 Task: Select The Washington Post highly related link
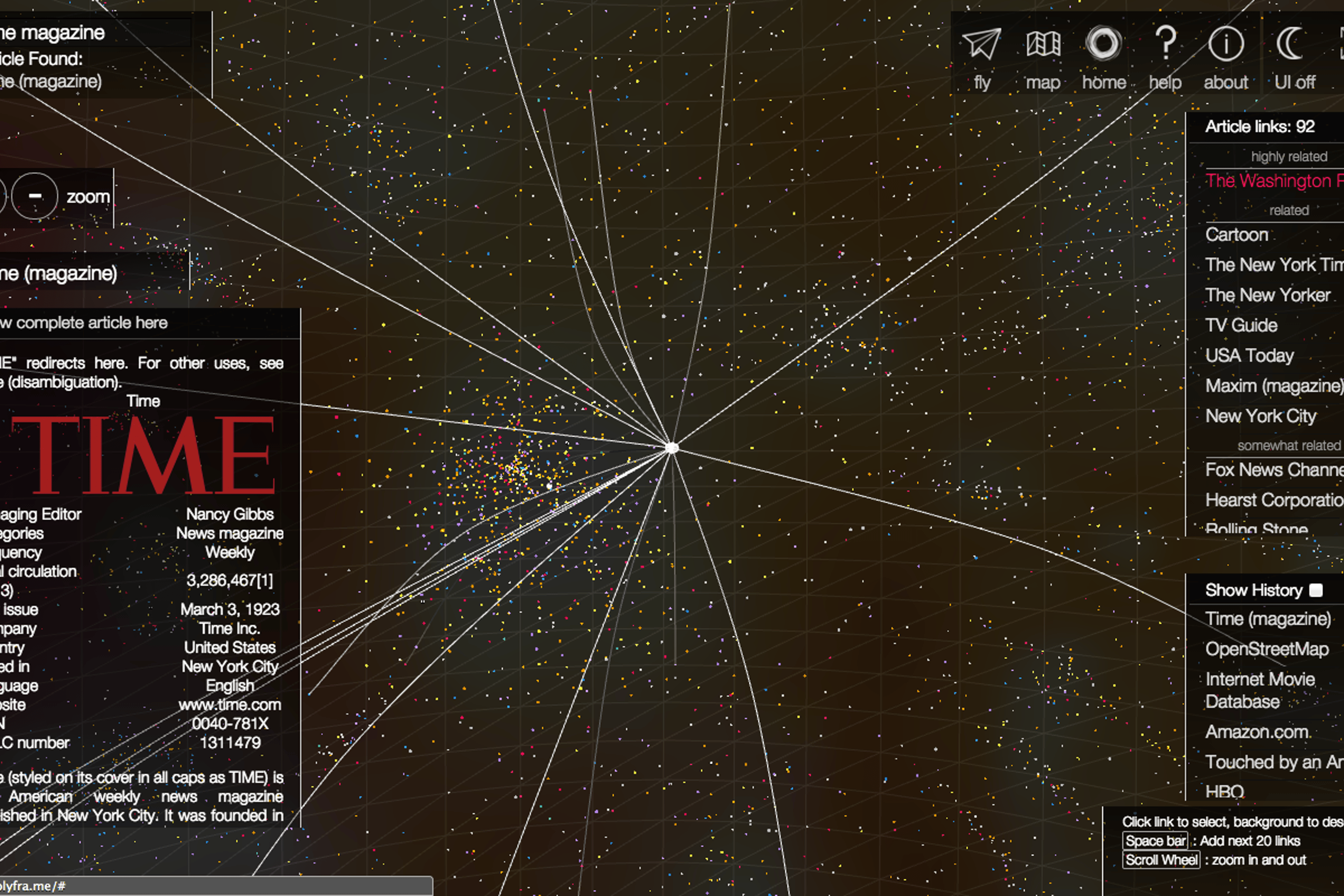pyautogui.click(x=1274, y=181)
